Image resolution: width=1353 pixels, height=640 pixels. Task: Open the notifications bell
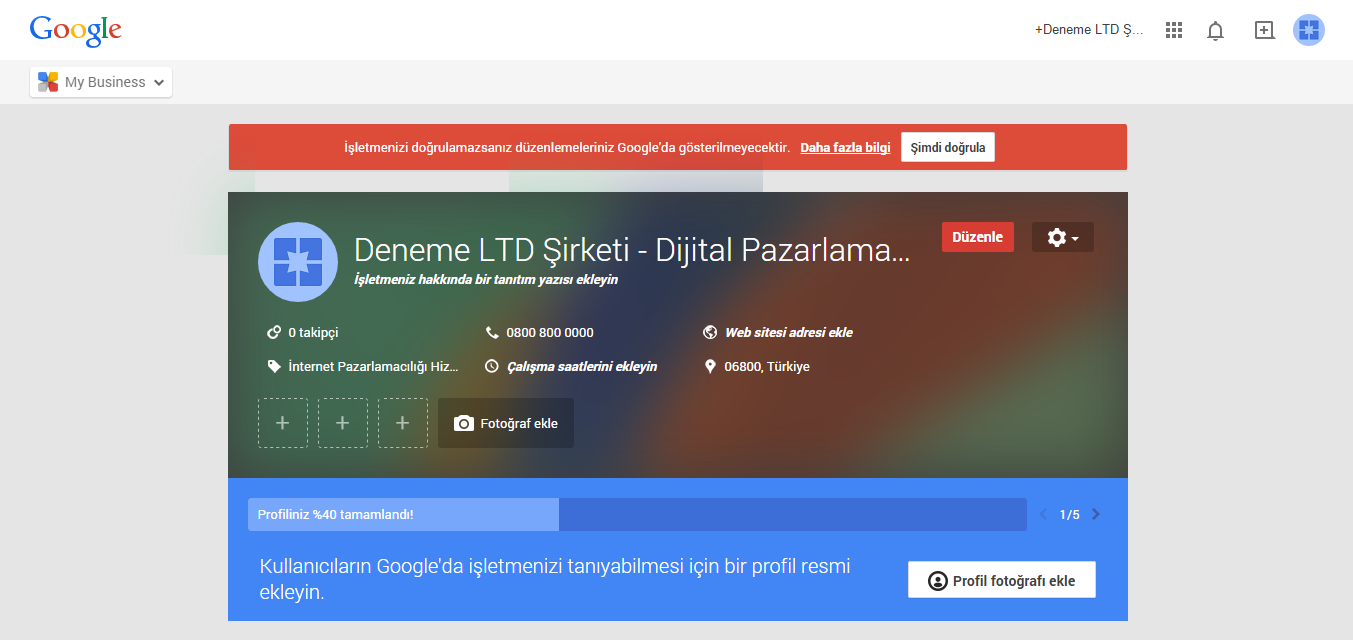pyautogui.click(x=1215, y=30)
